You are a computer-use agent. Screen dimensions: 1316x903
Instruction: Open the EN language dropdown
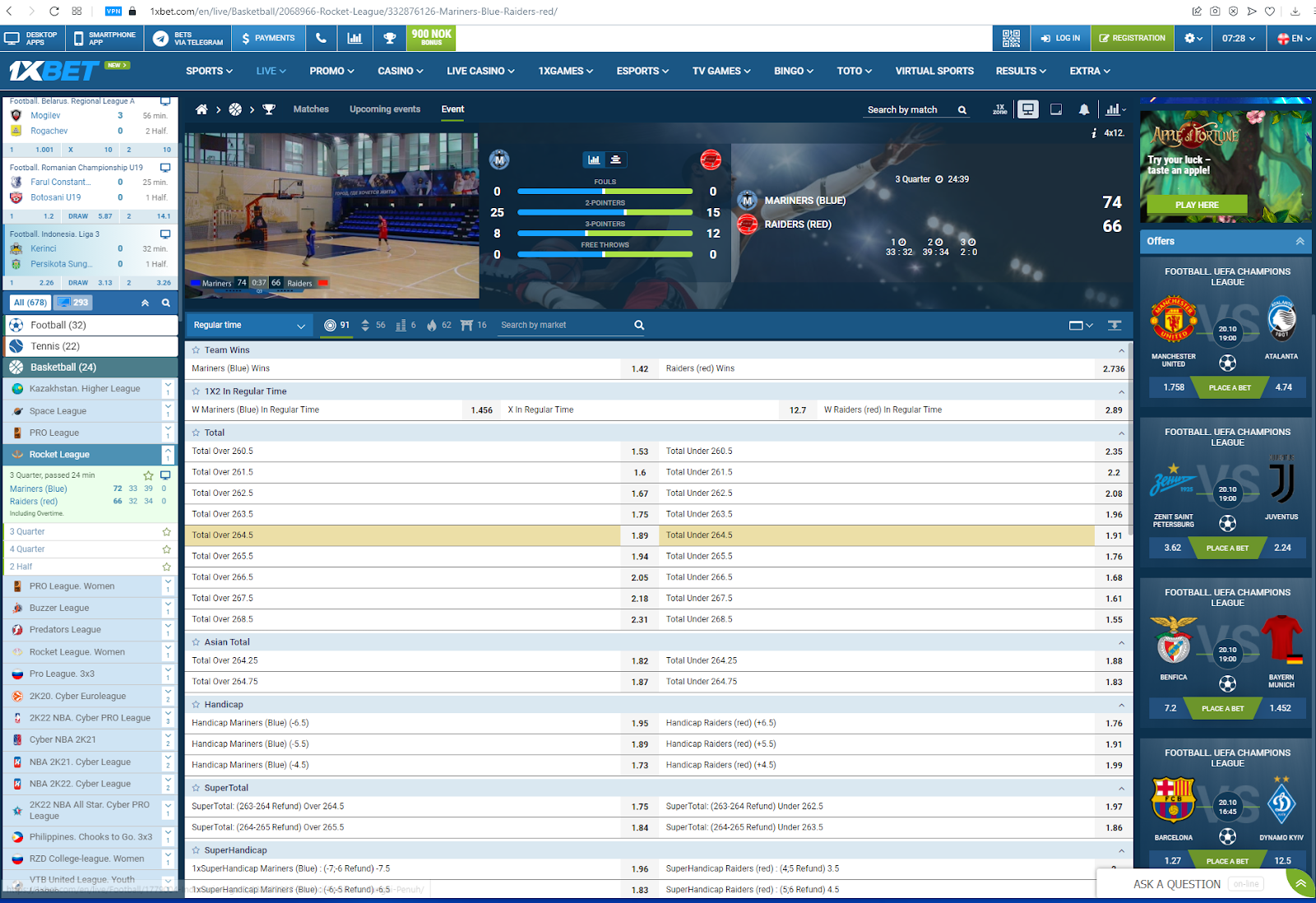1294,38
